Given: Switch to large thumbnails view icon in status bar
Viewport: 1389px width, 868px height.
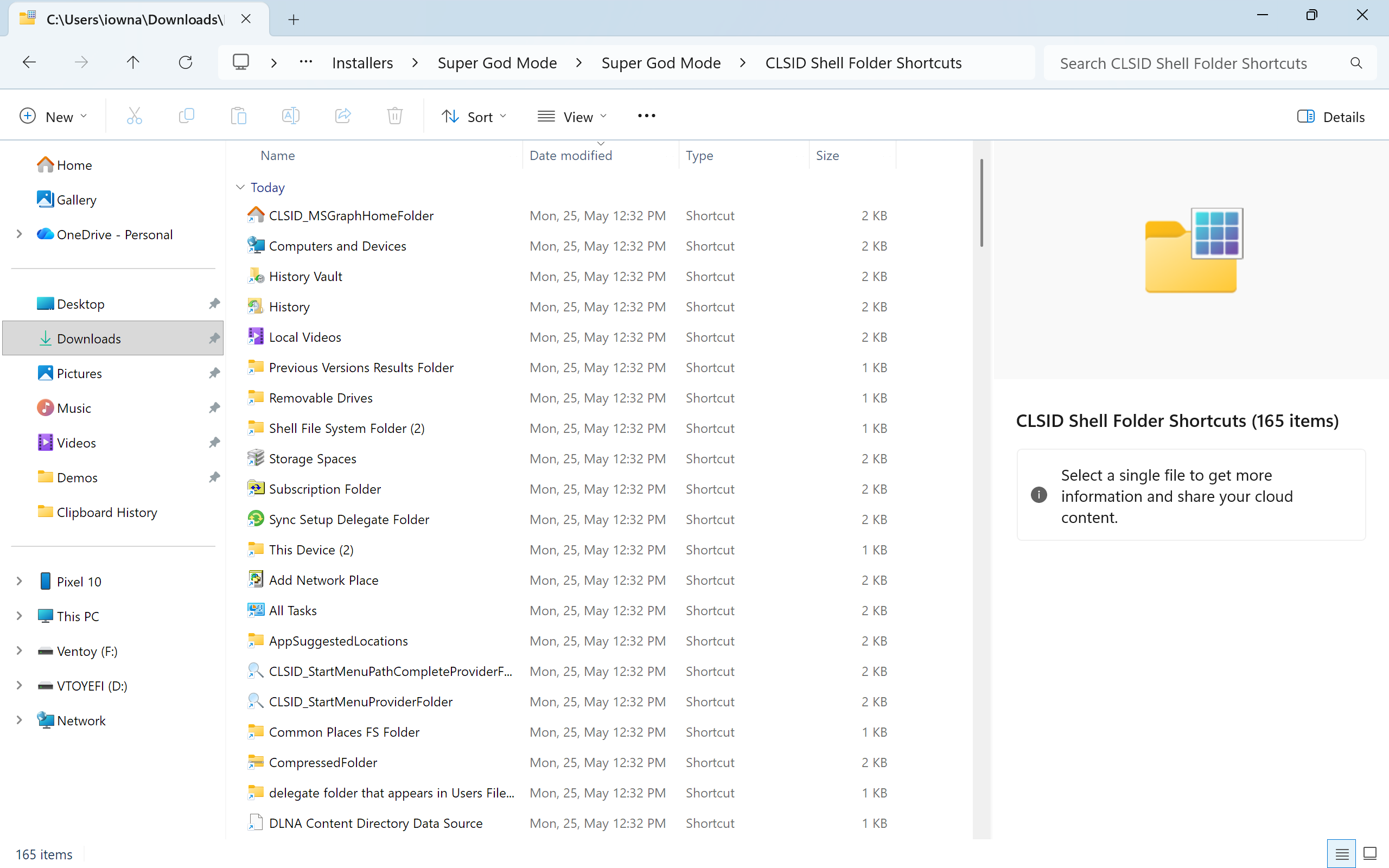Looking at the screenshot, I should tap(1370, 854).
